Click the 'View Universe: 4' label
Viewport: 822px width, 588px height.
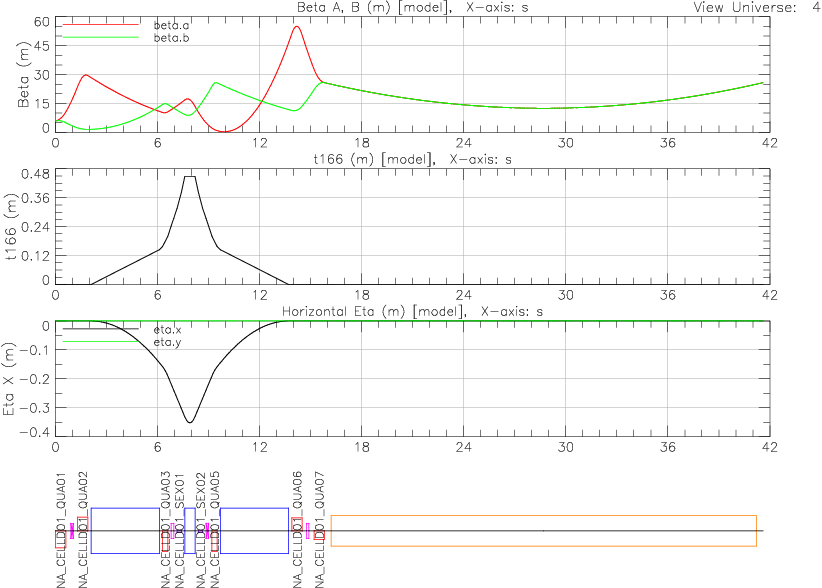coord(756,7)
